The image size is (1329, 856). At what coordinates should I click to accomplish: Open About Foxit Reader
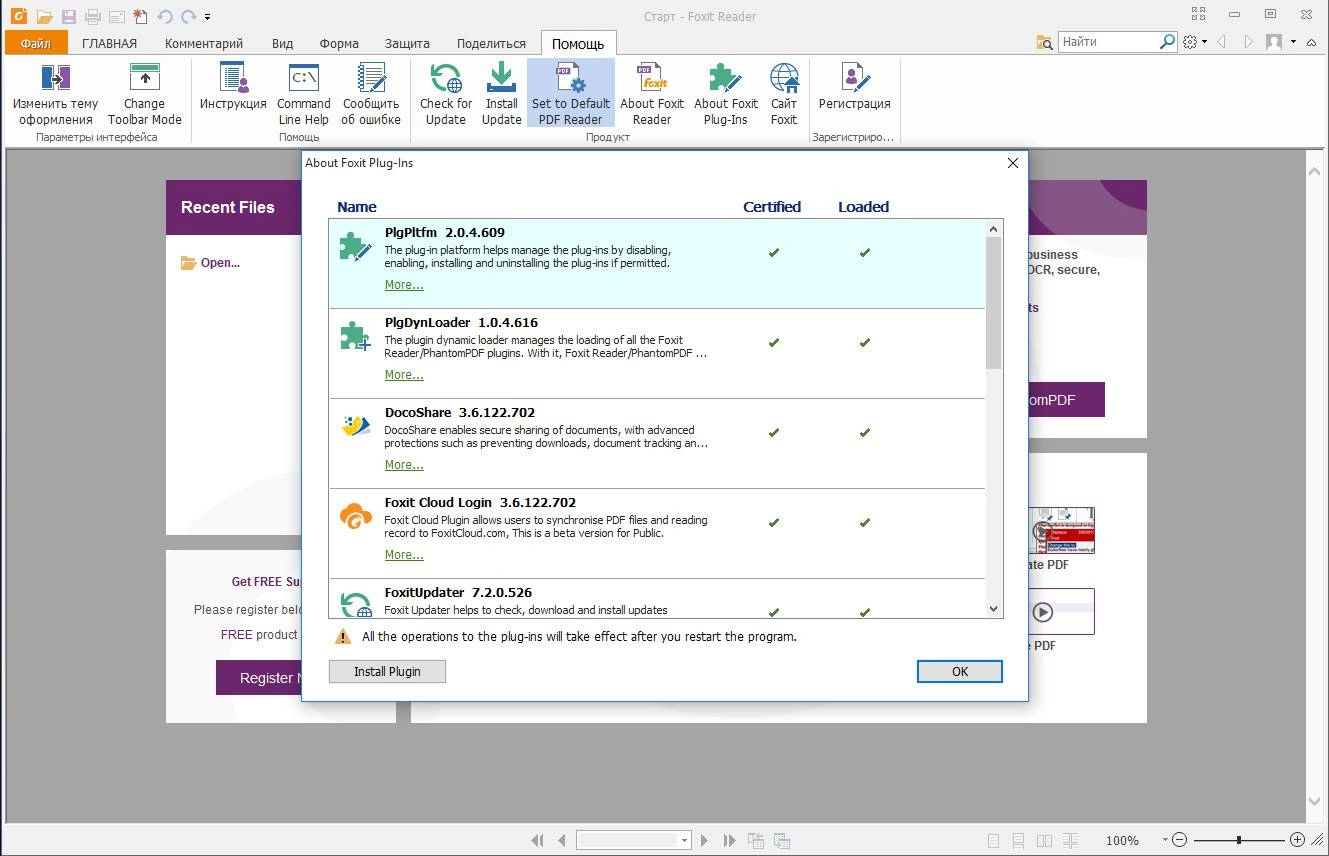tap(652, 94)
